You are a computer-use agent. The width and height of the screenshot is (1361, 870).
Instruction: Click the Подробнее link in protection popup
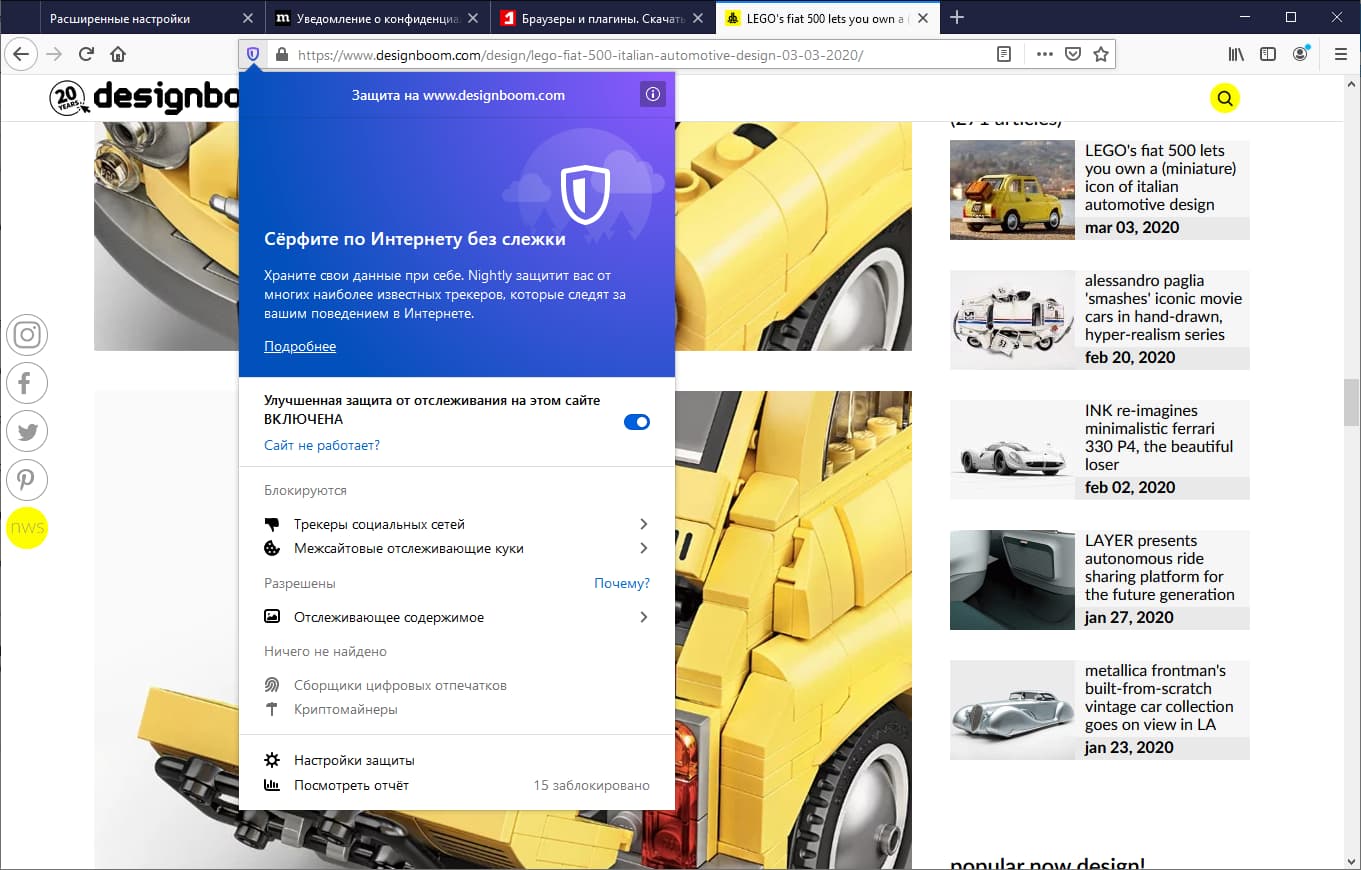(x=299, y=346)
